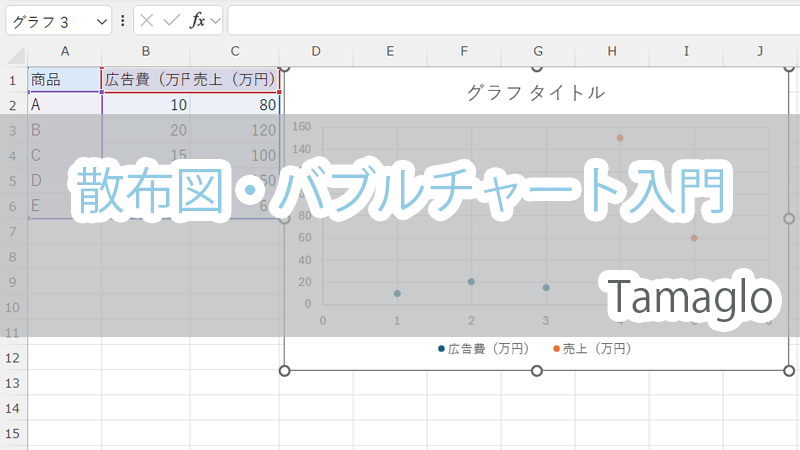This screenshot has height=450, width=800.
Task: Select column D header
Action: pos(316,52)
